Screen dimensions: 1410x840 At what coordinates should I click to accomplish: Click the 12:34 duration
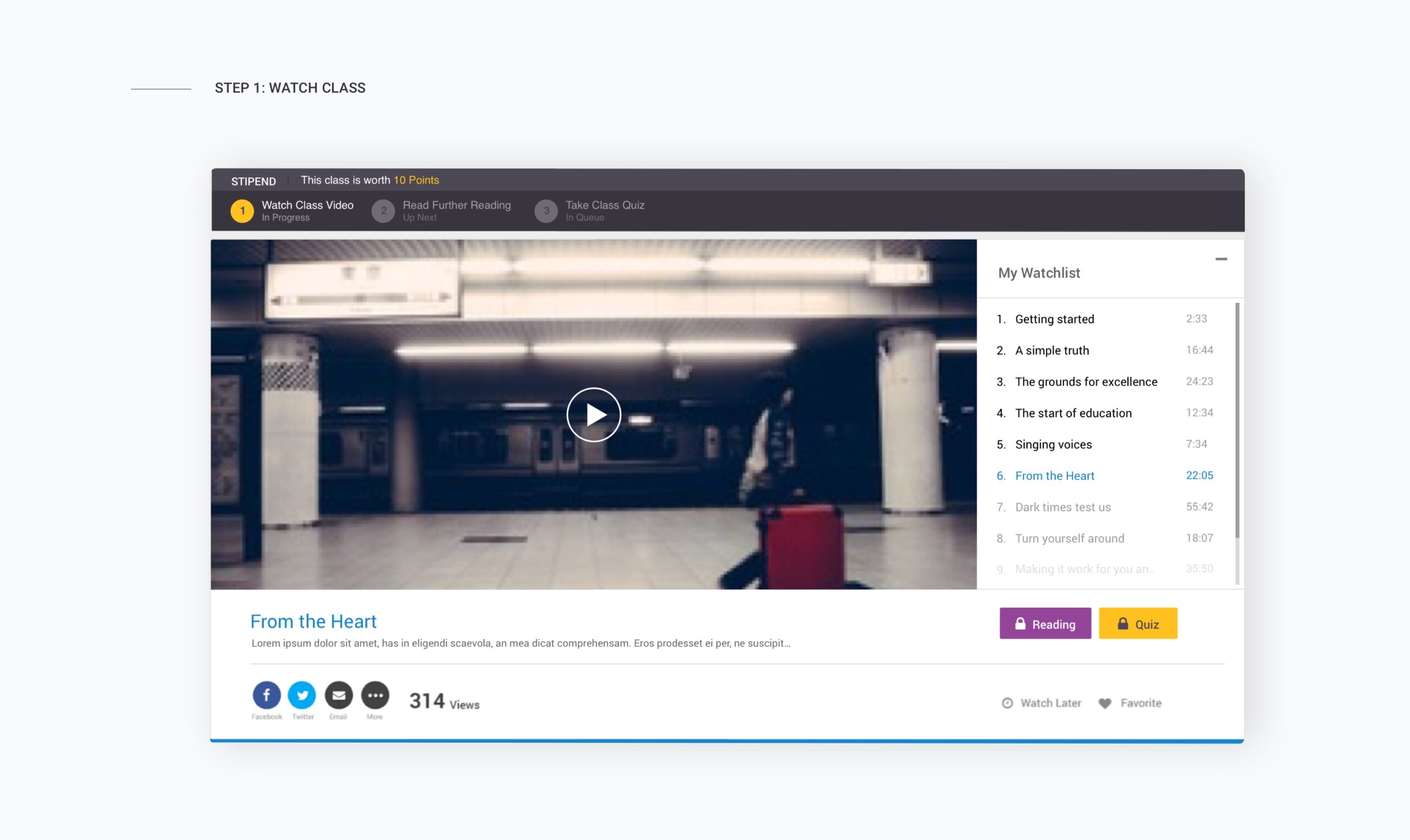[1200, 413]
